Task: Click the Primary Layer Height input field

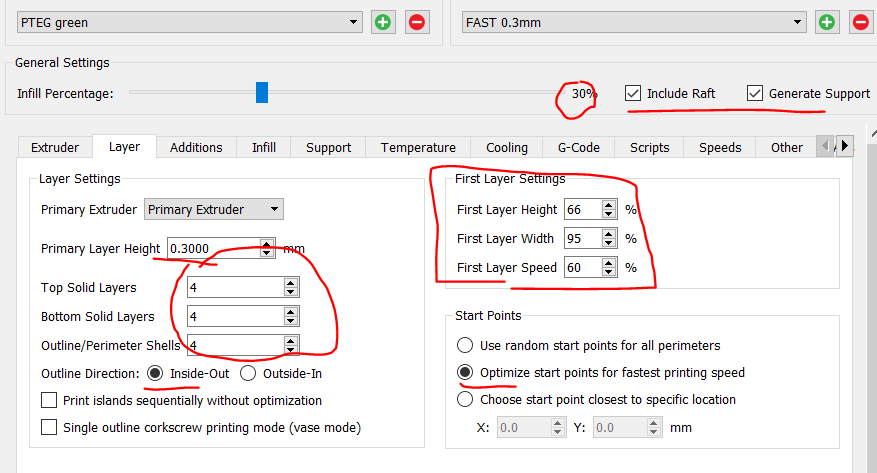Action: tap(212, 249)
